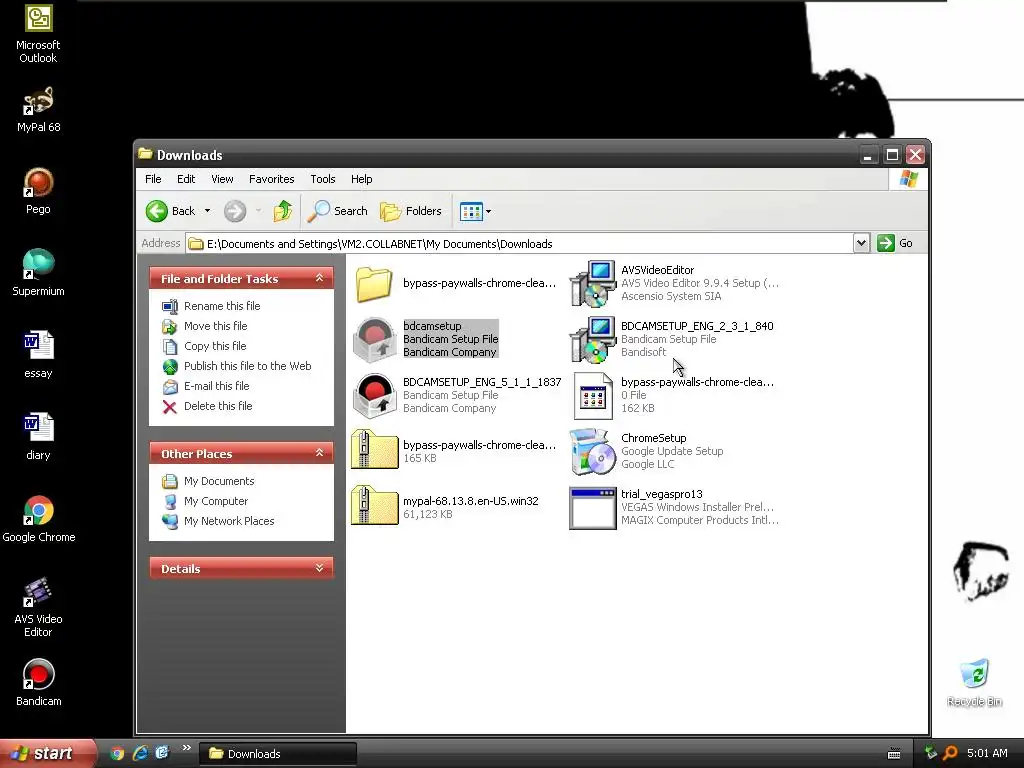Click the disabled Forward arrow button

click(x=235, y=211)
